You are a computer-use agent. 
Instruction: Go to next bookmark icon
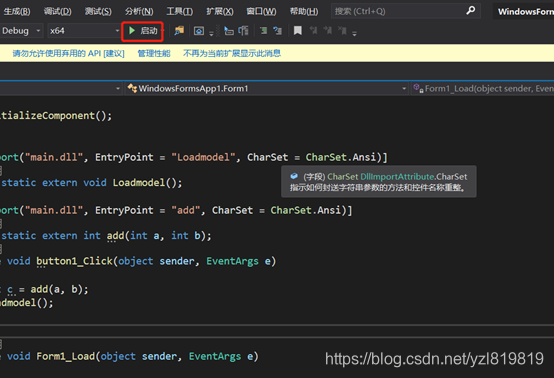coord(328,31)
